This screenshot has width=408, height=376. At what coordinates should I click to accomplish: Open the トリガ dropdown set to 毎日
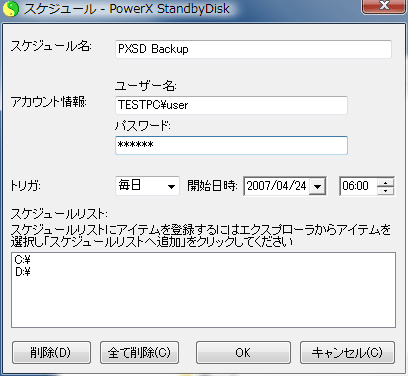coord(147,186)
